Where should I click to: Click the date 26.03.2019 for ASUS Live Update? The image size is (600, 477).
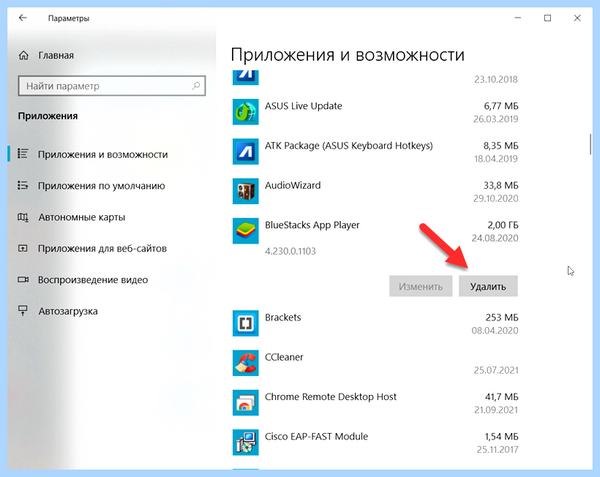point(496,119)
